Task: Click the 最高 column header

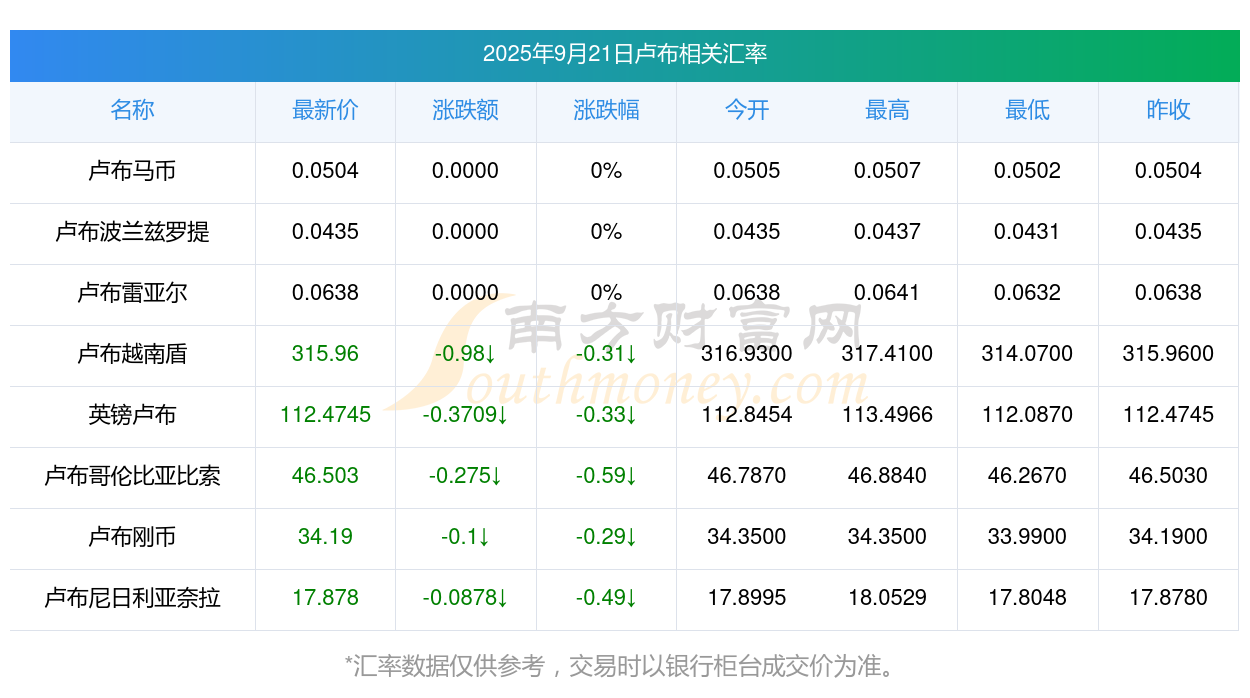Action: click(887, 110)
